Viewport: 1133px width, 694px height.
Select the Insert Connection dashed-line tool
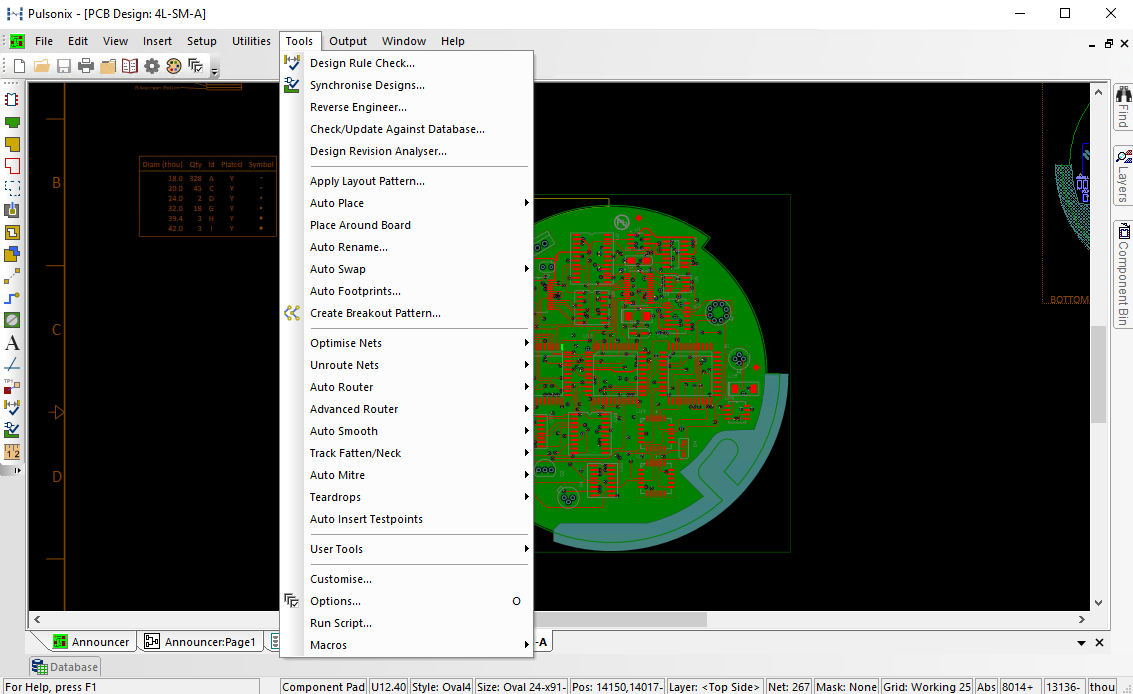coord(12,276)
